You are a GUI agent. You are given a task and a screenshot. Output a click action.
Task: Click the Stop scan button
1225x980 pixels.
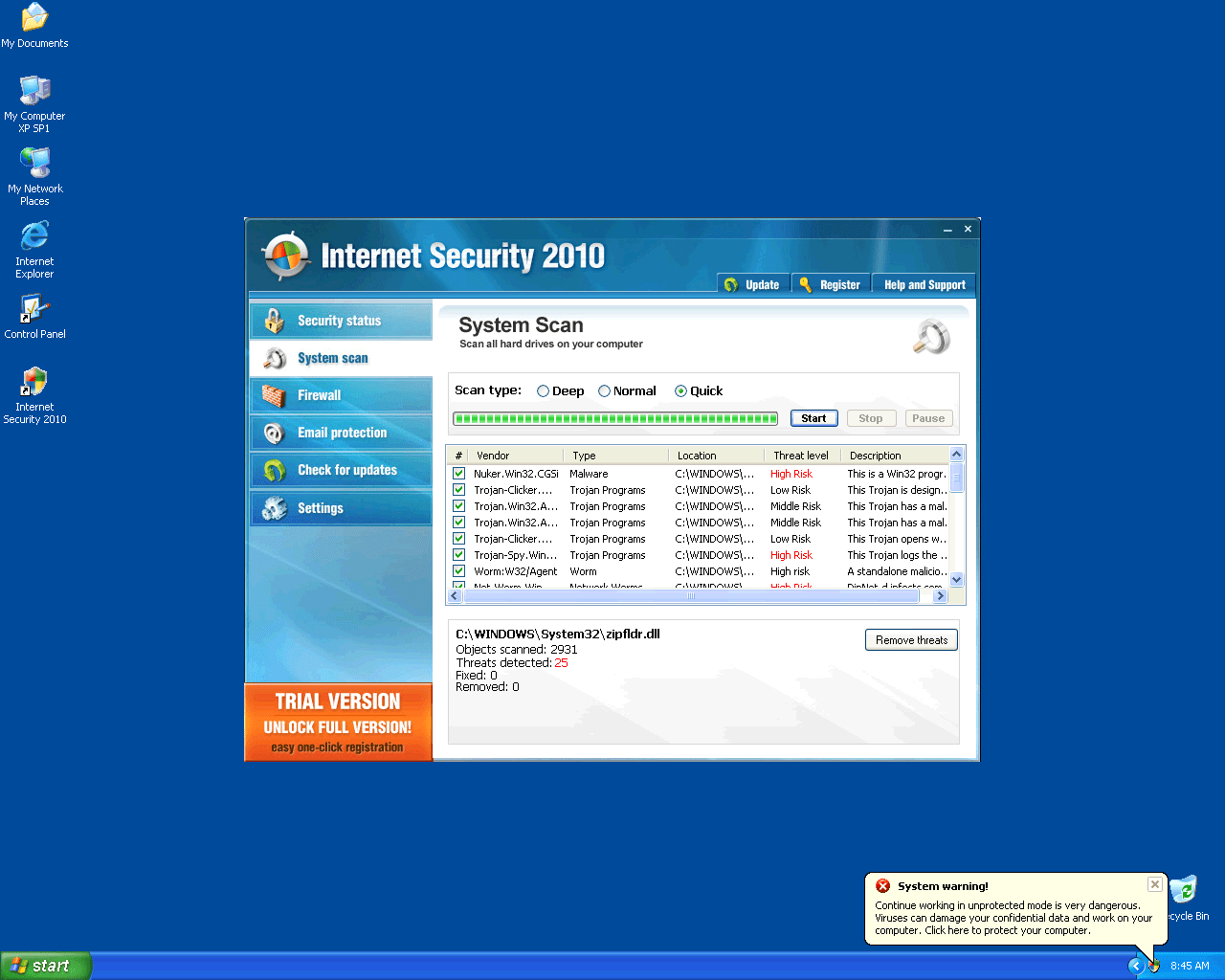[x=871, y=418]
